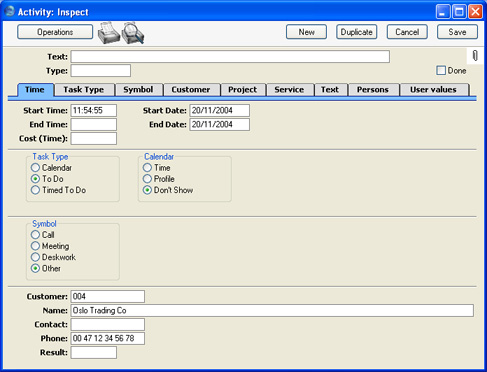The image size is (487, 372).
Task: Click the Phone number field
Action: pyautogui.click(x=108, y=338)
